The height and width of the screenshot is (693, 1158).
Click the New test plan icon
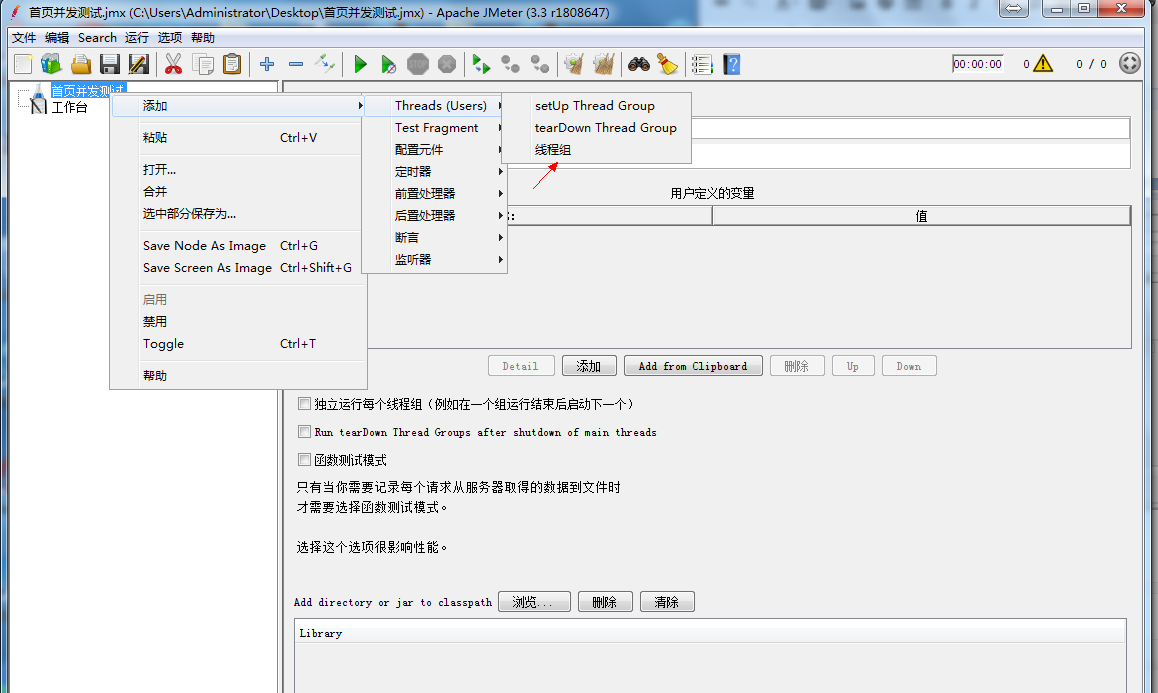click(23, 64)
